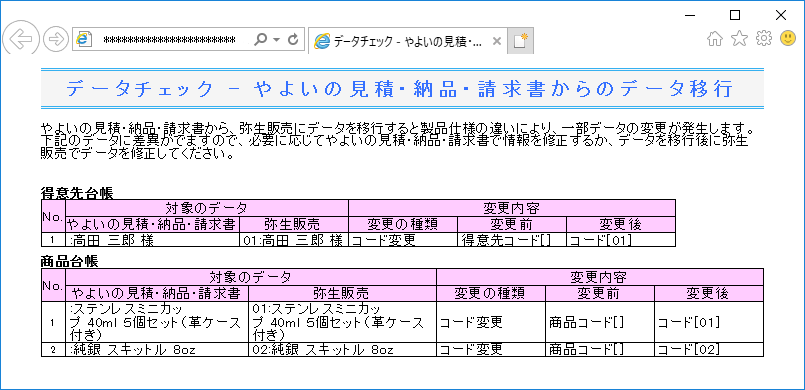Click the Home icon
This screenshot has height=390, width=805.
(x=715, y=38)
